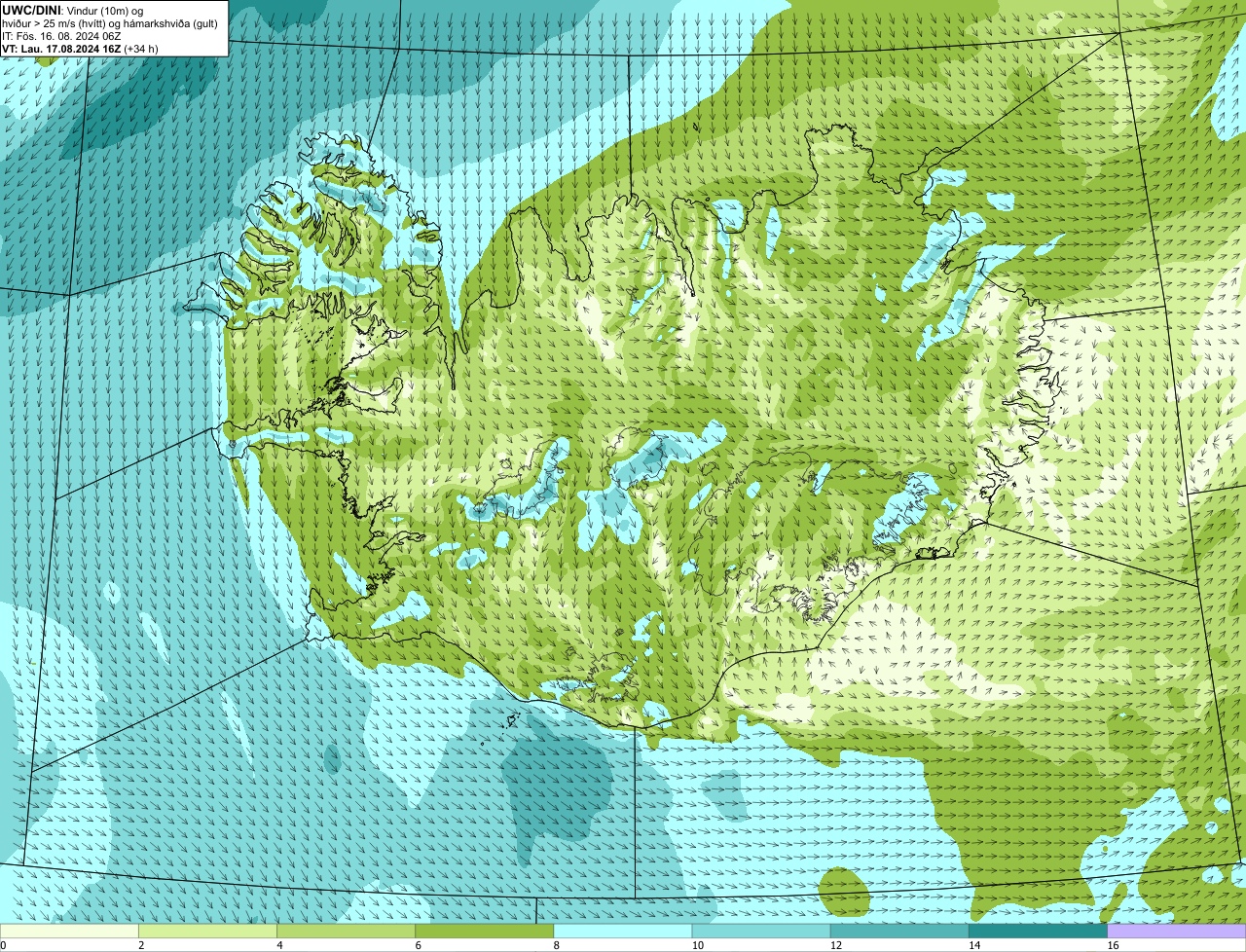The height and width of the screenshot is (952, 1246).
Task: Click the '8' label on the color scale
Action: pyautogui.click(x=556, y=945)
